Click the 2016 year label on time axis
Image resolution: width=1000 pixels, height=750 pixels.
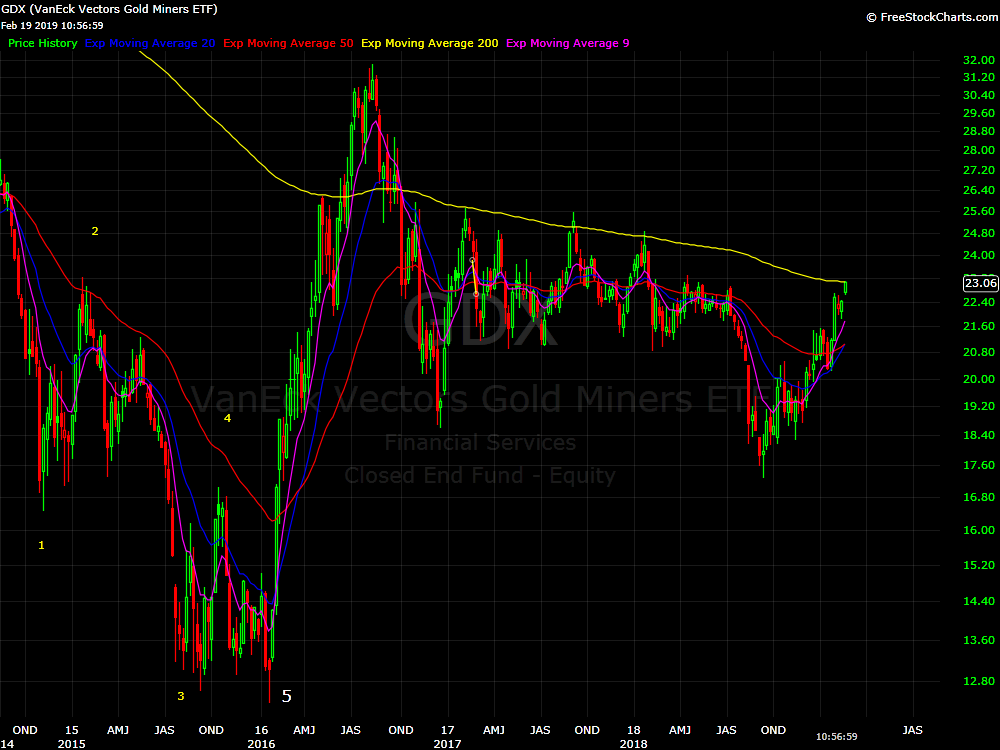[x=261, y=744]
